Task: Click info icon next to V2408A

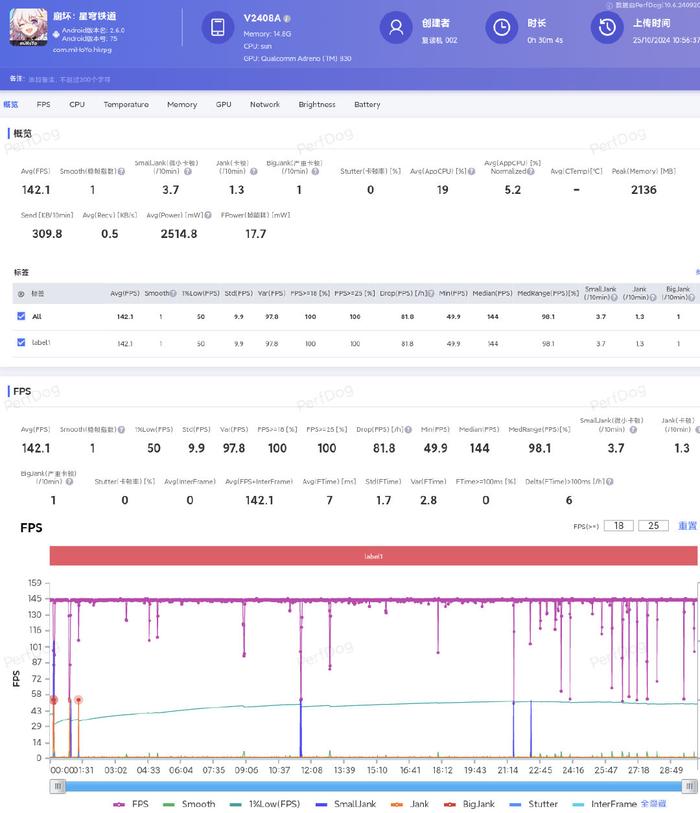Action: [287, 19]
